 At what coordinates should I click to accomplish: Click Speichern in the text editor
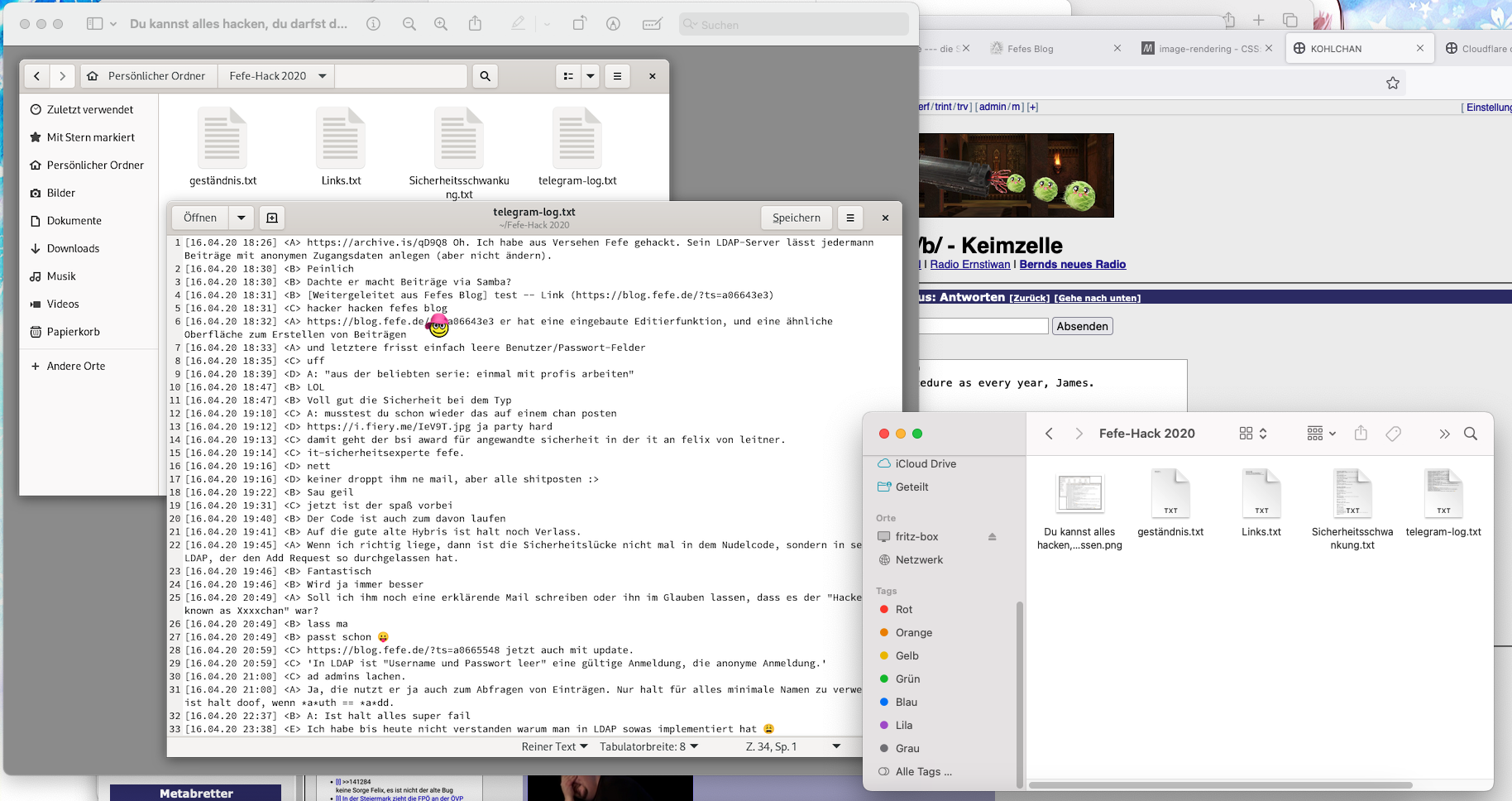tap(796, 218)
